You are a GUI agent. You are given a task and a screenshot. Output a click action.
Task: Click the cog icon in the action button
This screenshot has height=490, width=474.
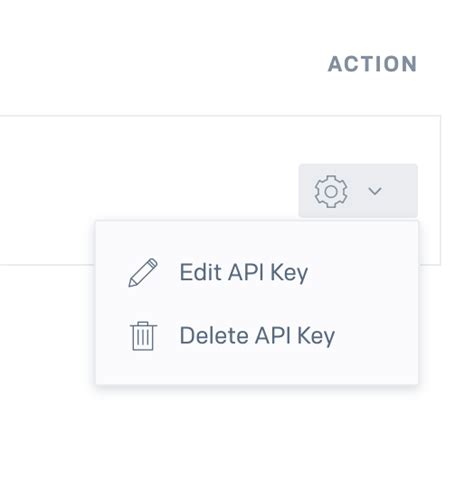pyautogui.click(x=331, y=191)
